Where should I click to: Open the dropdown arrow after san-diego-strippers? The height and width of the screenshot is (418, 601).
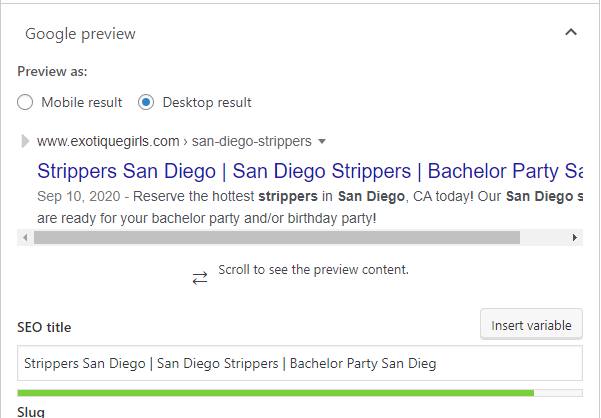(x=322, y=142)
